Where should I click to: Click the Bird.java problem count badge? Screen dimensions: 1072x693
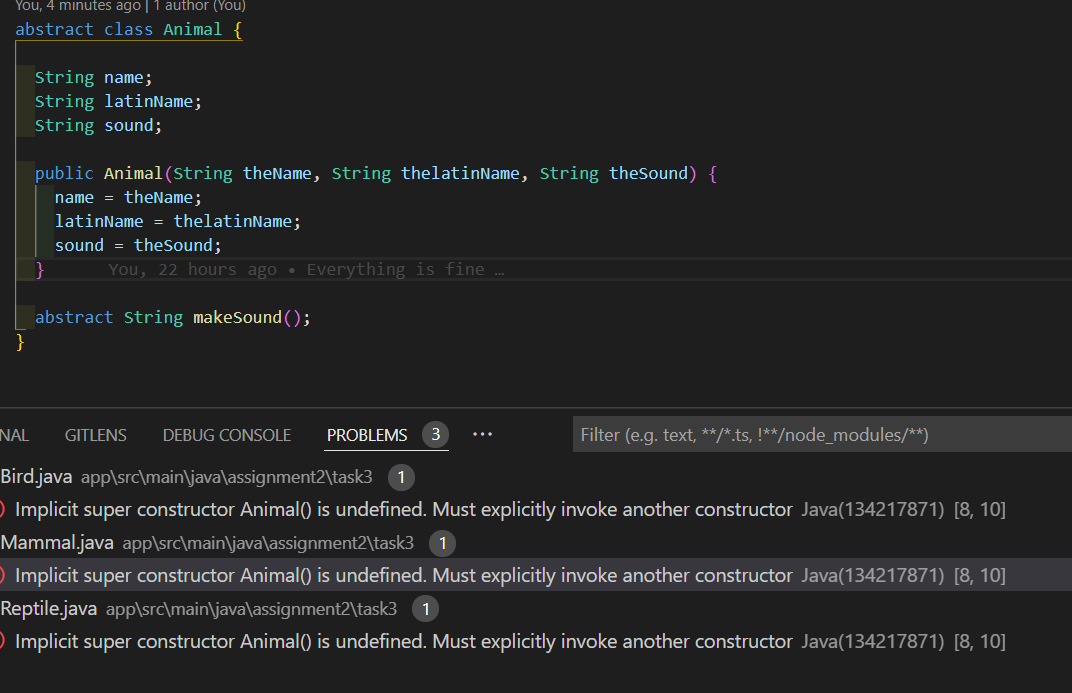[401, 477]
